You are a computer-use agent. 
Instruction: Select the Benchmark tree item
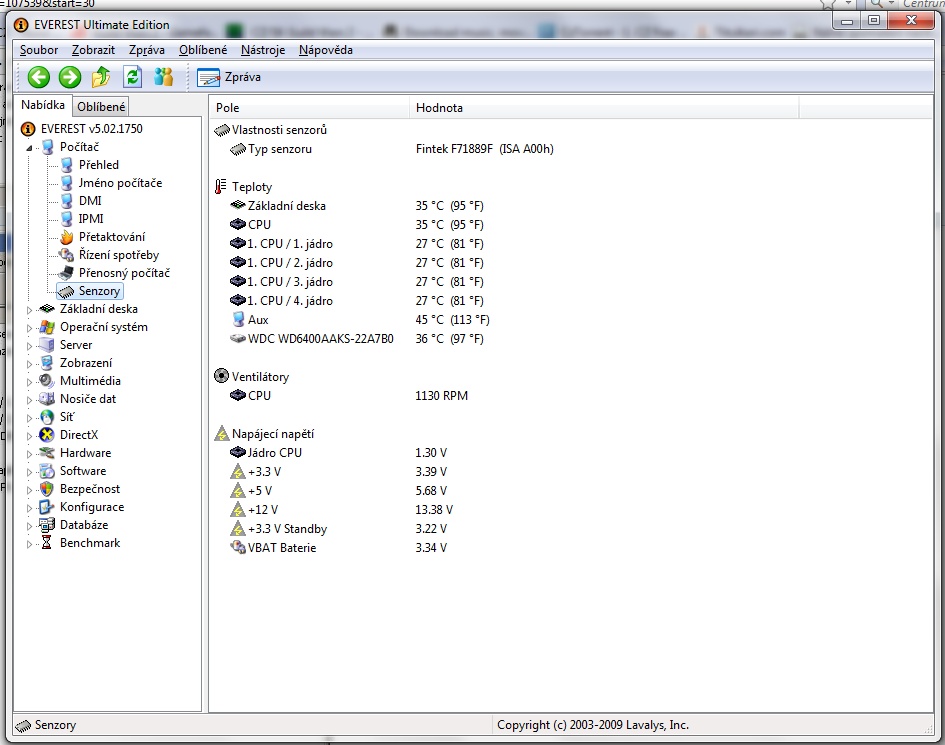(x=89, y=543)
